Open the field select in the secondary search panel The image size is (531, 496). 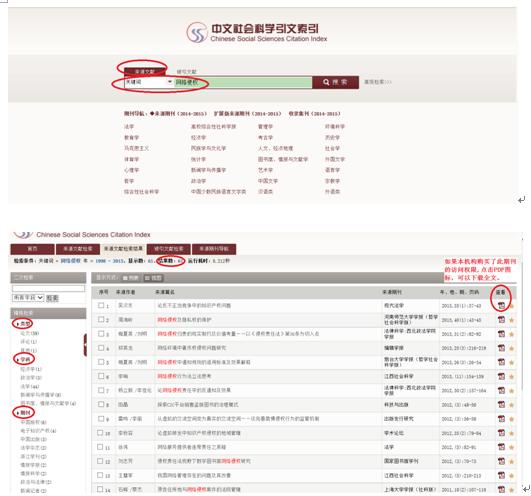tap(28, 298)
